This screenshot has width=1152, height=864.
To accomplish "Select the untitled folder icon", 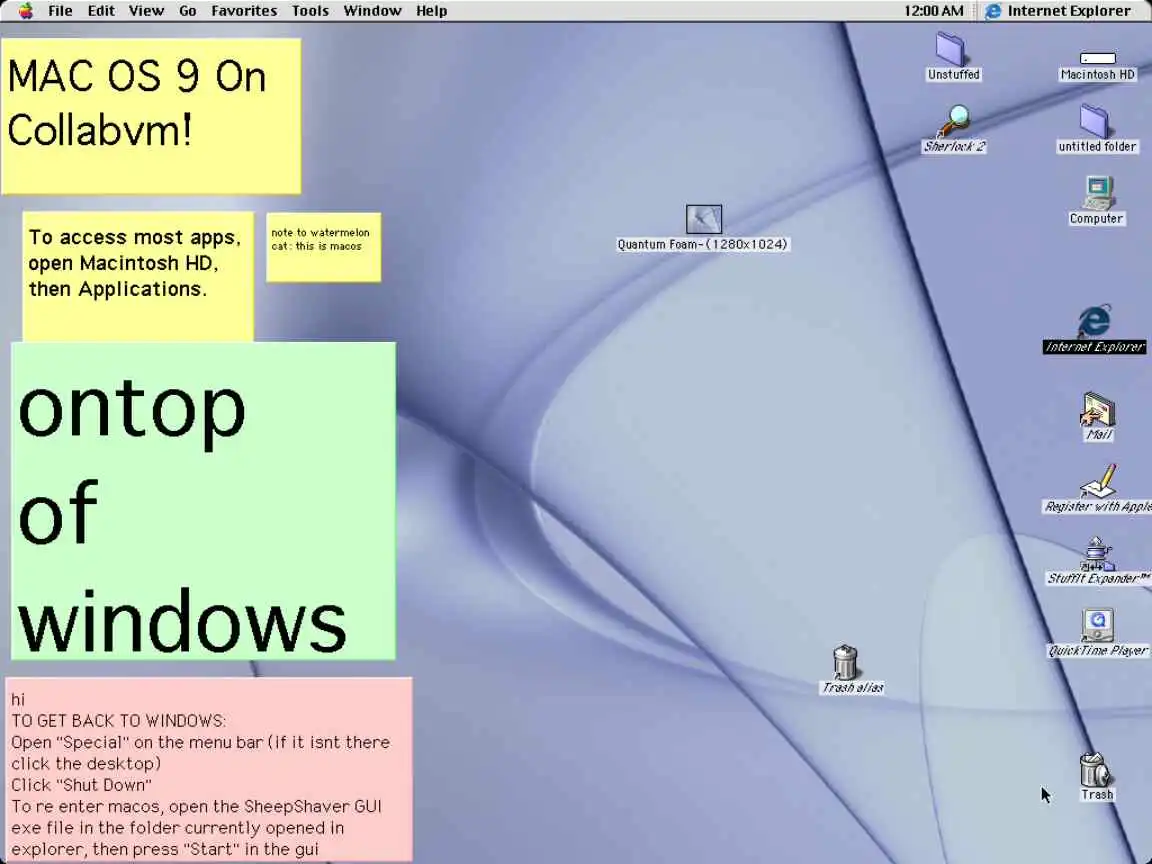I will coord(1095,120).
